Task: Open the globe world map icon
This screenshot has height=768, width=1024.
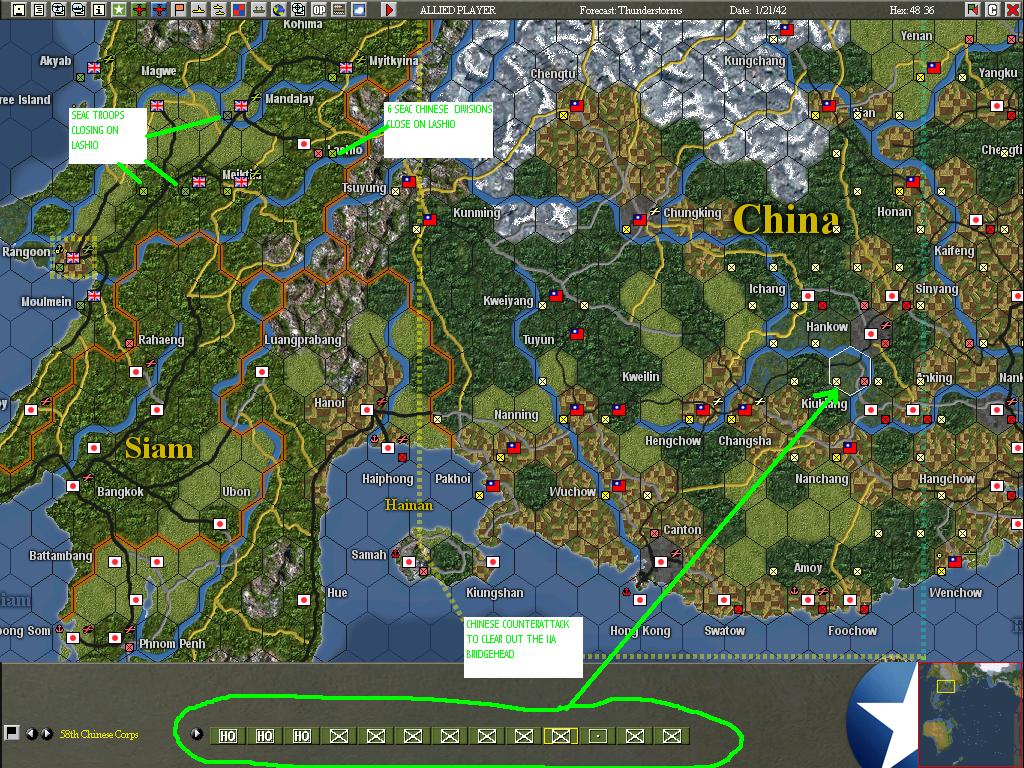Action: pos(279,10)
